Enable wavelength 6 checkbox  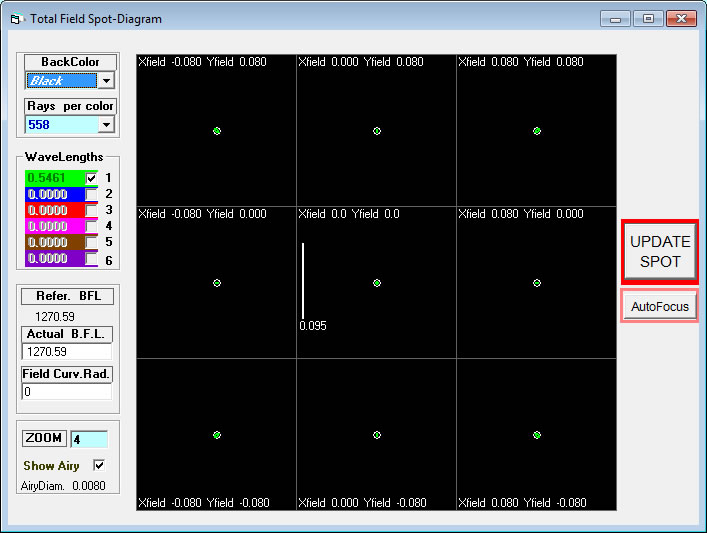pos(91,258)
